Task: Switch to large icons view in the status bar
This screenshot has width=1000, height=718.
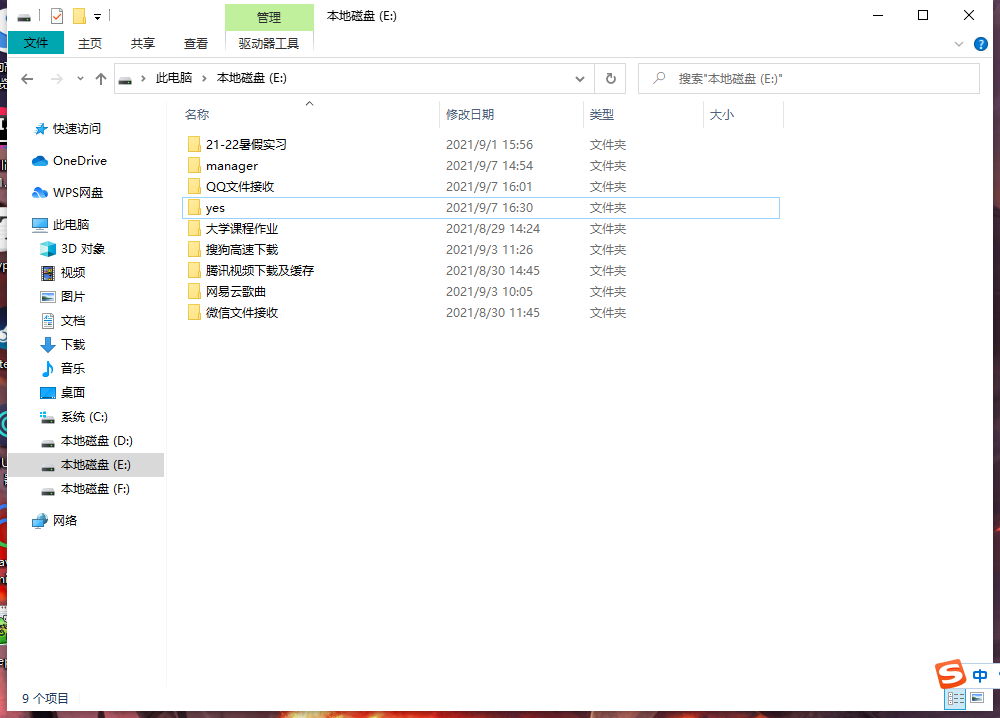Action: pos(977,699)
